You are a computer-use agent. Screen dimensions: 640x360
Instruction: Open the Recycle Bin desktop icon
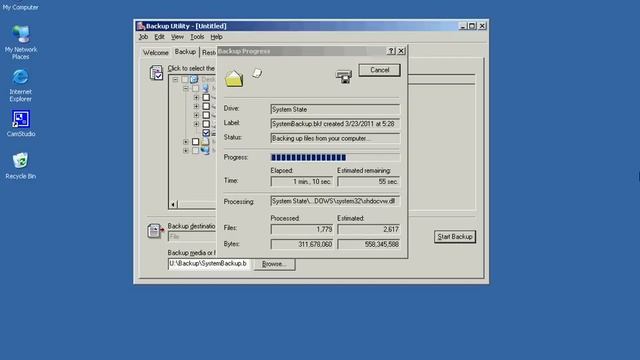pos(20,166)
